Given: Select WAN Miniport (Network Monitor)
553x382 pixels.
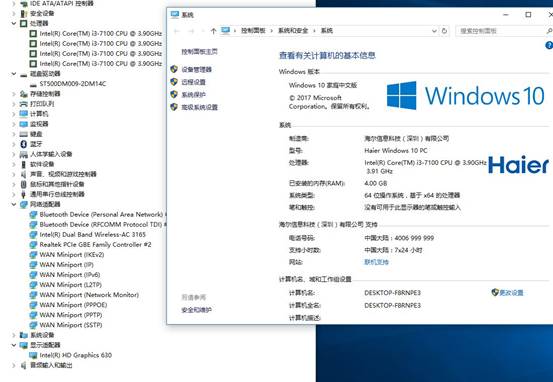Looking at the screenshot, I should tap(89, 295).
